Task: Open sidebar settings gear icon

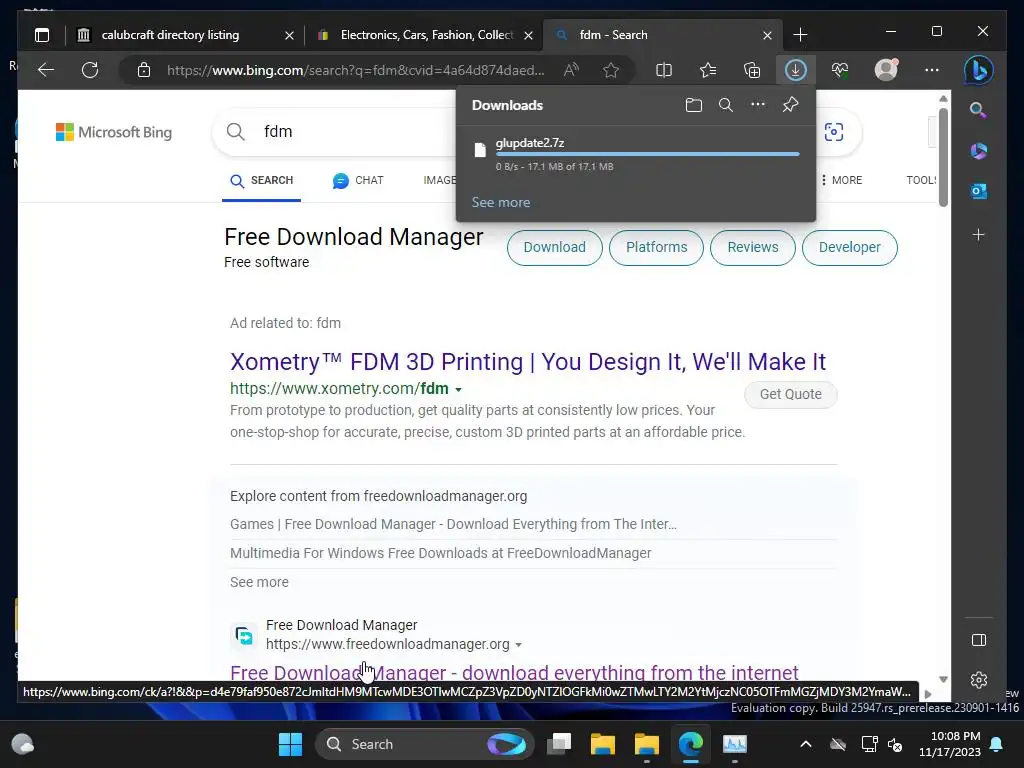Action: click(x=979, y=680)
